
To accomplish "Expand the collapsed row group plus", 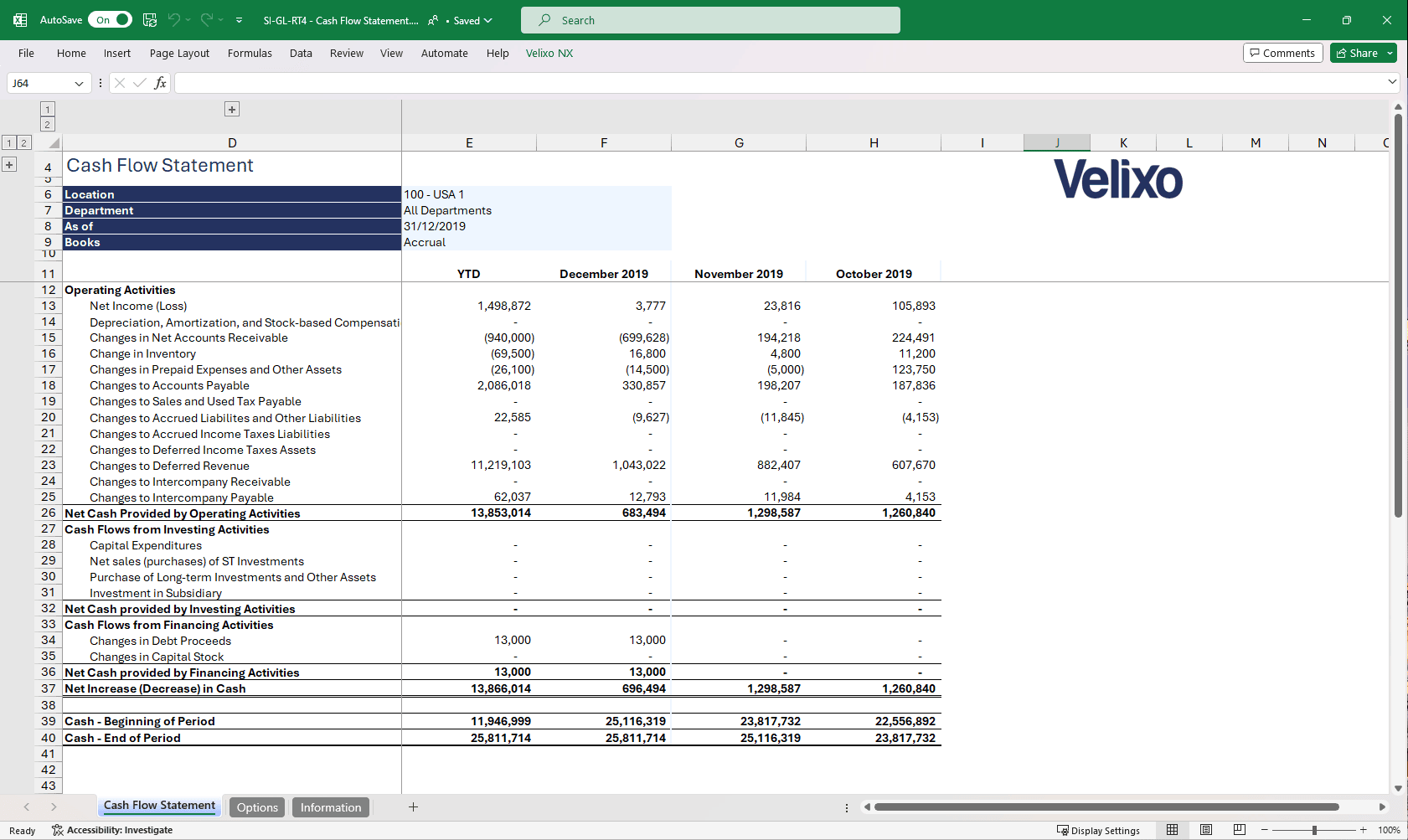I will [x=8, y=164].
